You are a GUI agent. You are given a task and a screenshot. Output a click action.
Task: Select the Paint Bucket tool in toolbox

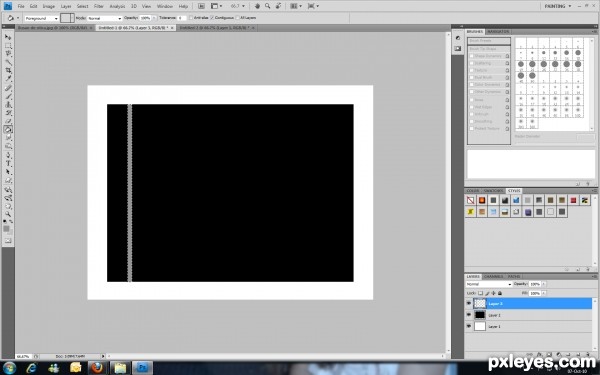[8, 130]
